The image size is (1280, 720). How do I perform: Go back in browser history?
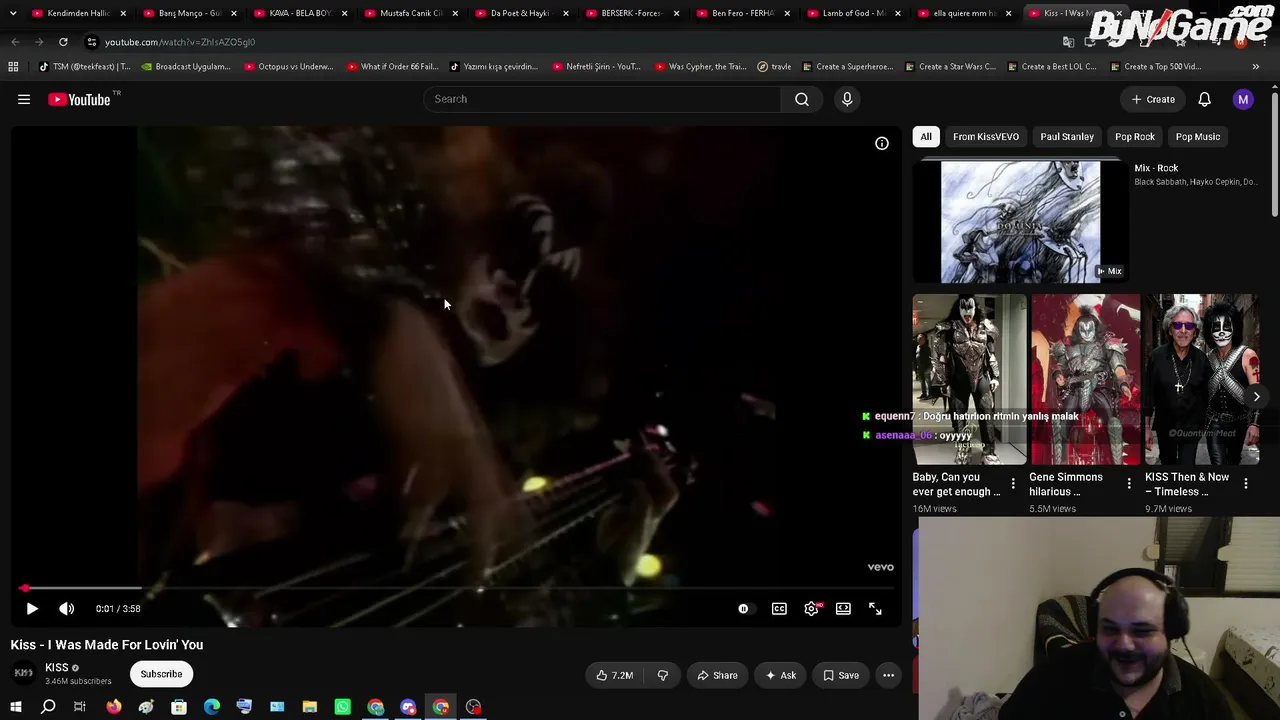[x=15, y=42]
